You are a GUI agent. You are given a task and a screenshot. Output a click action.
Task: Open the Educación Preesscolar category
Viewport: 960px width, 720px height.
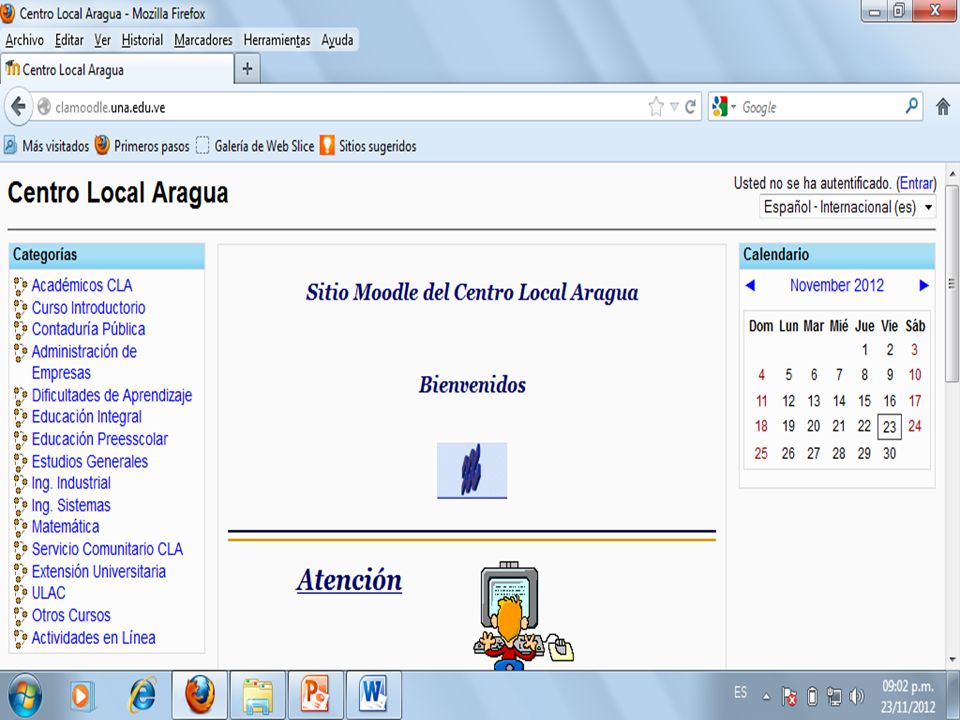pos(100,439)
